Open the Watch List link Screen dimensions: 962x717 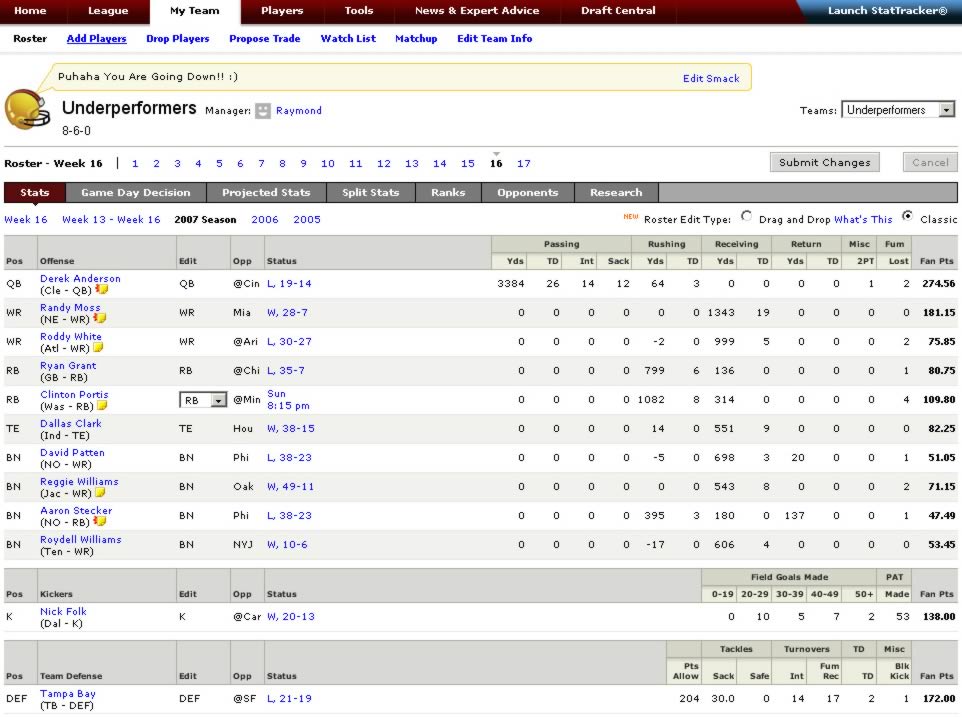[x=348, y=39]
